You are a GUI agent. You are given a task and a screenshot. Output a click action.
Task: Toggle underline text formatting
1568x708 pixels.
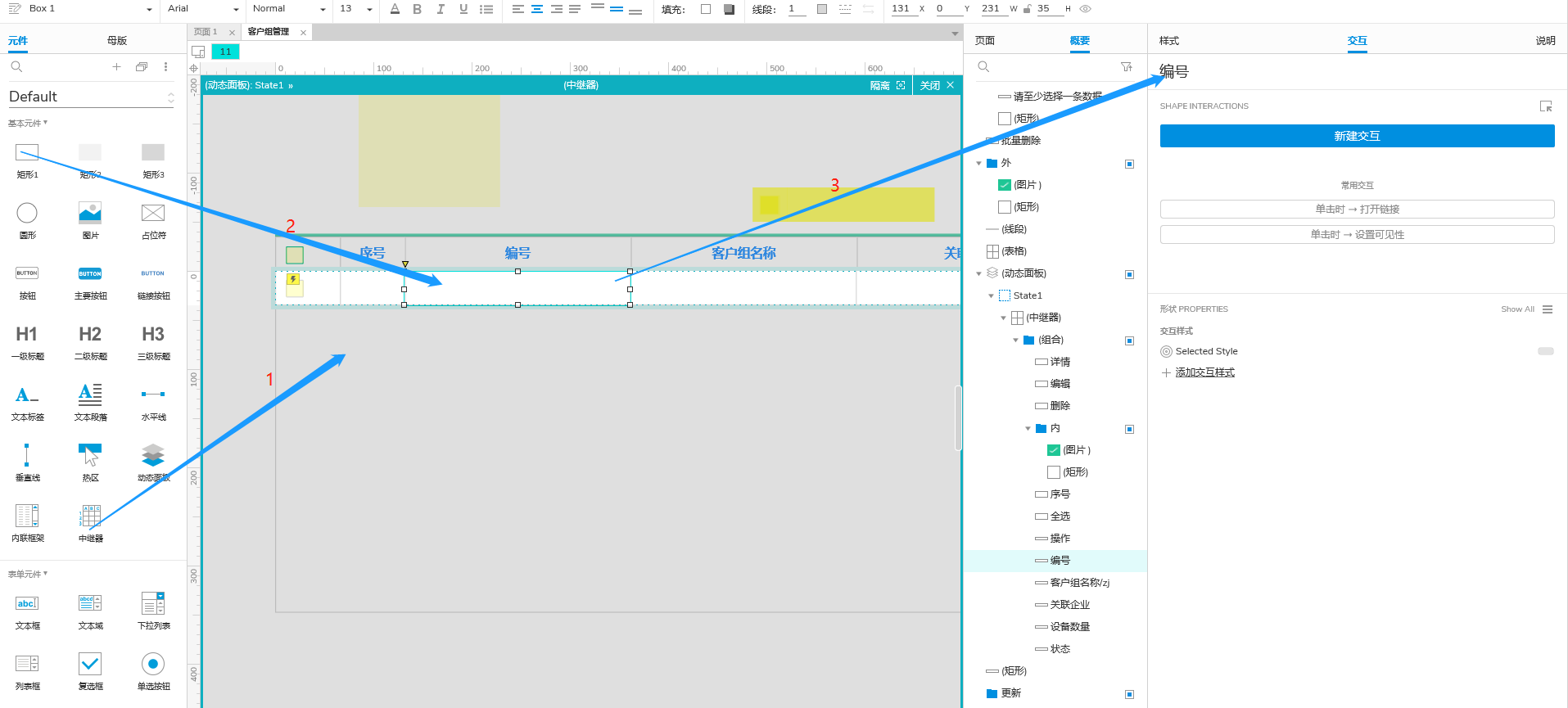(x=463, y=9)
